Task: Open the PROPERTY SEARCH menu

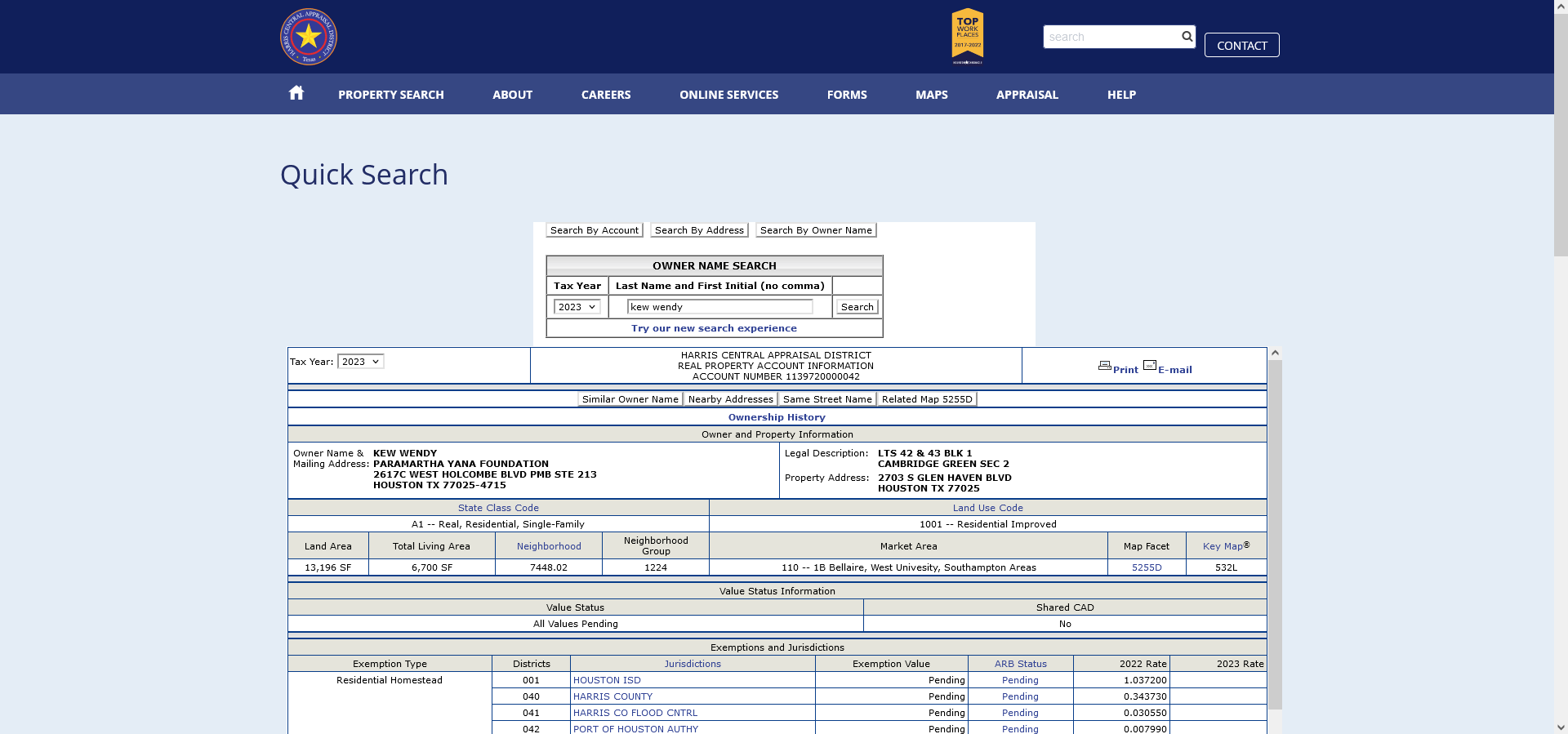Action: coord(391,95)
